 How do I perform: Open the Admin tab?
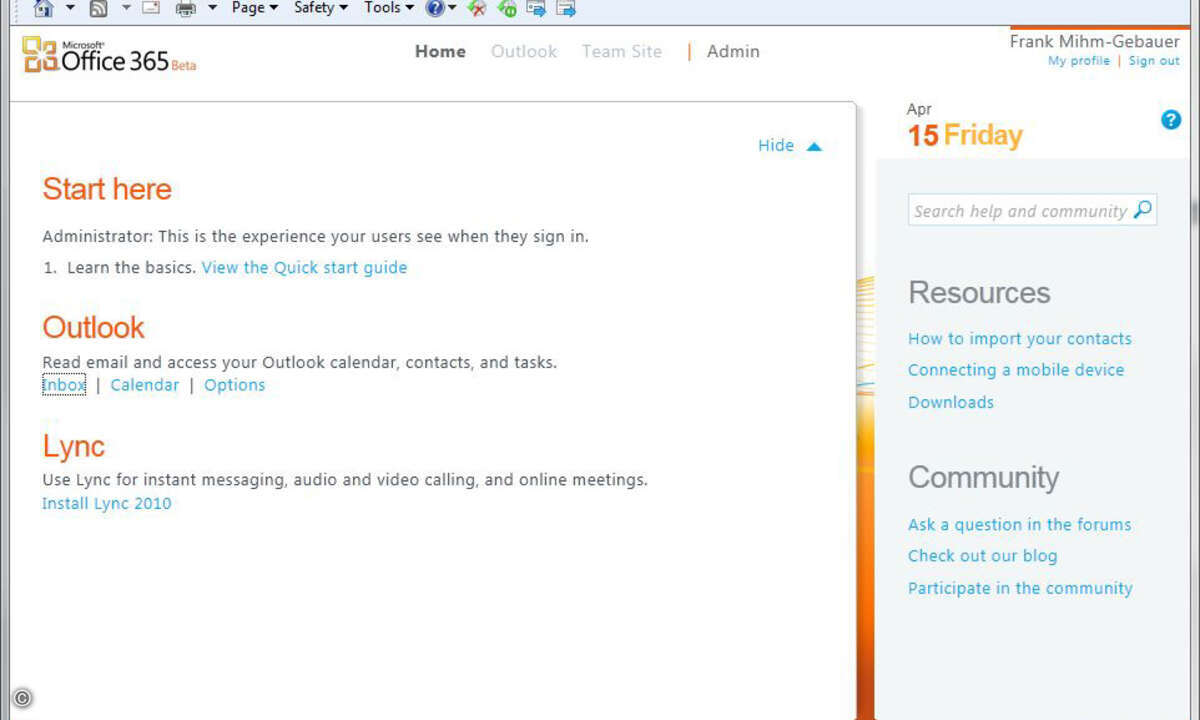click(x=733, y=51)
